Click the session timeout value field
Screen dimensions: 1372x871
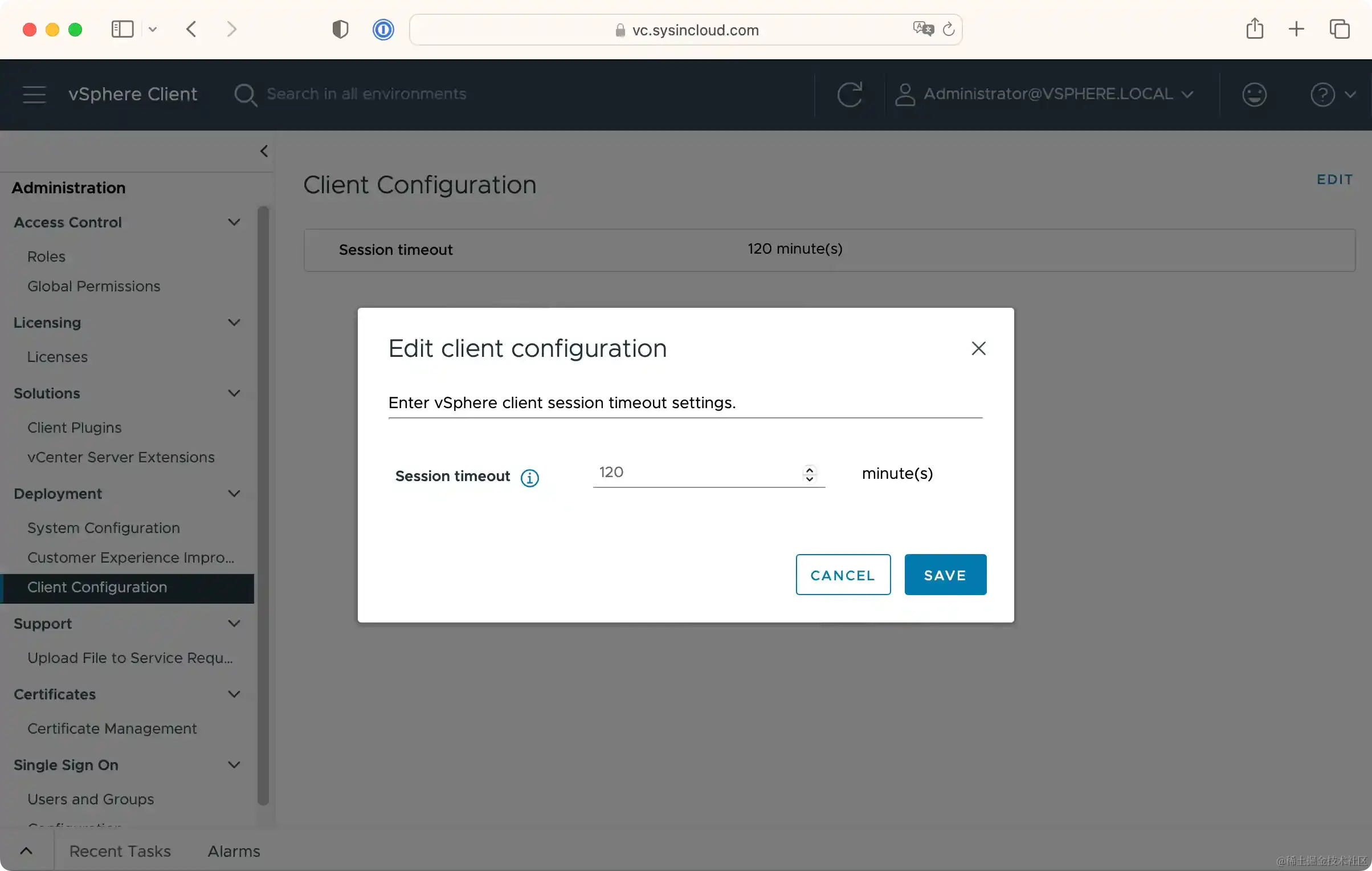click(x=695, y=473)
